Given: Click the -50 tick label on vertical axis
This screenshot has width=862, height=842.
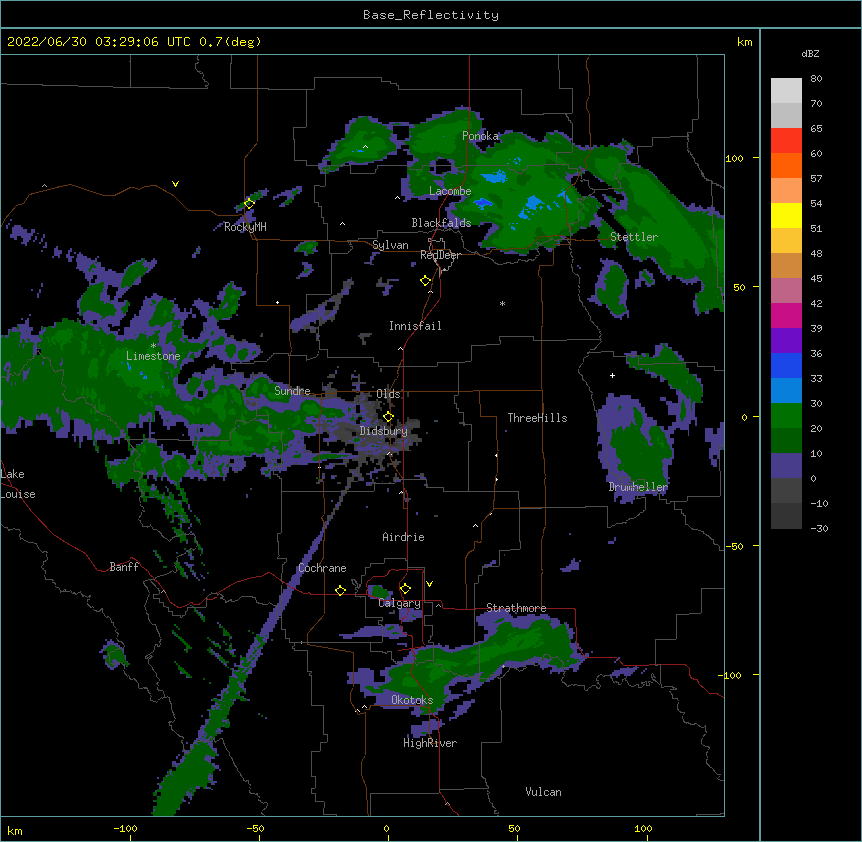Looking at the screenshot, I should (x=734, y=546).
